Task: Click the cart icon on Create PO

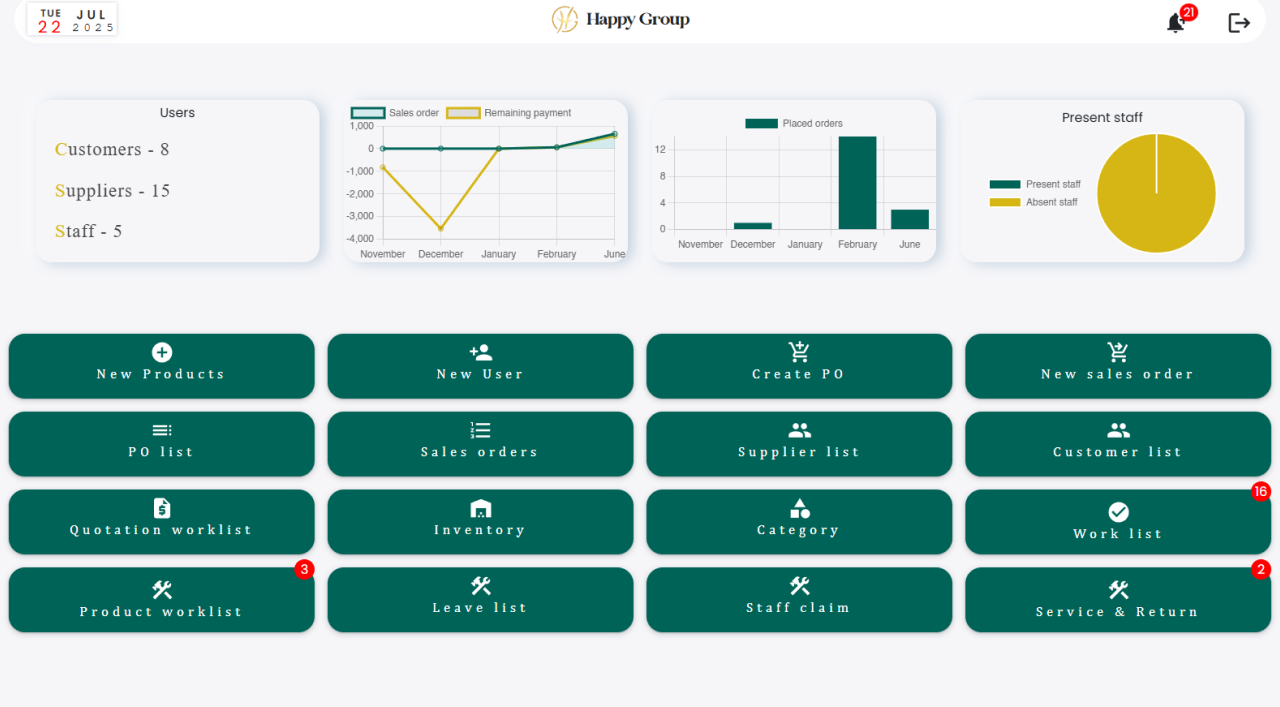Action: pos(799,352)
